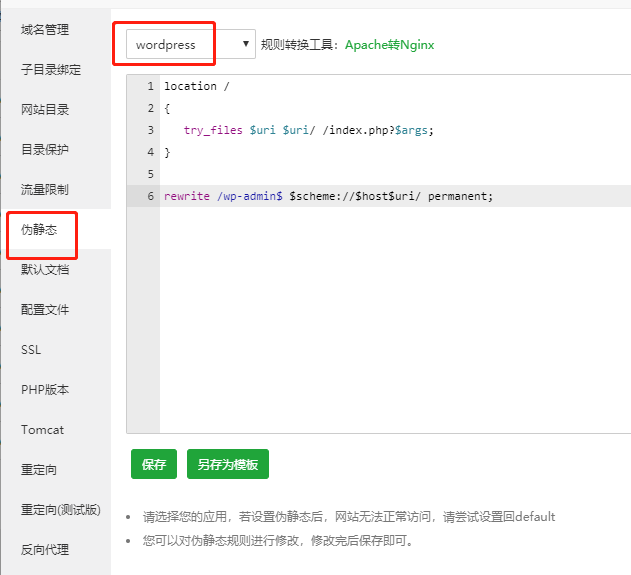Click the hint '您可以对伪静态规则进行修改'
Image resolution: width=631 pixels, height=575 pixels.
(x=278, y=540)
